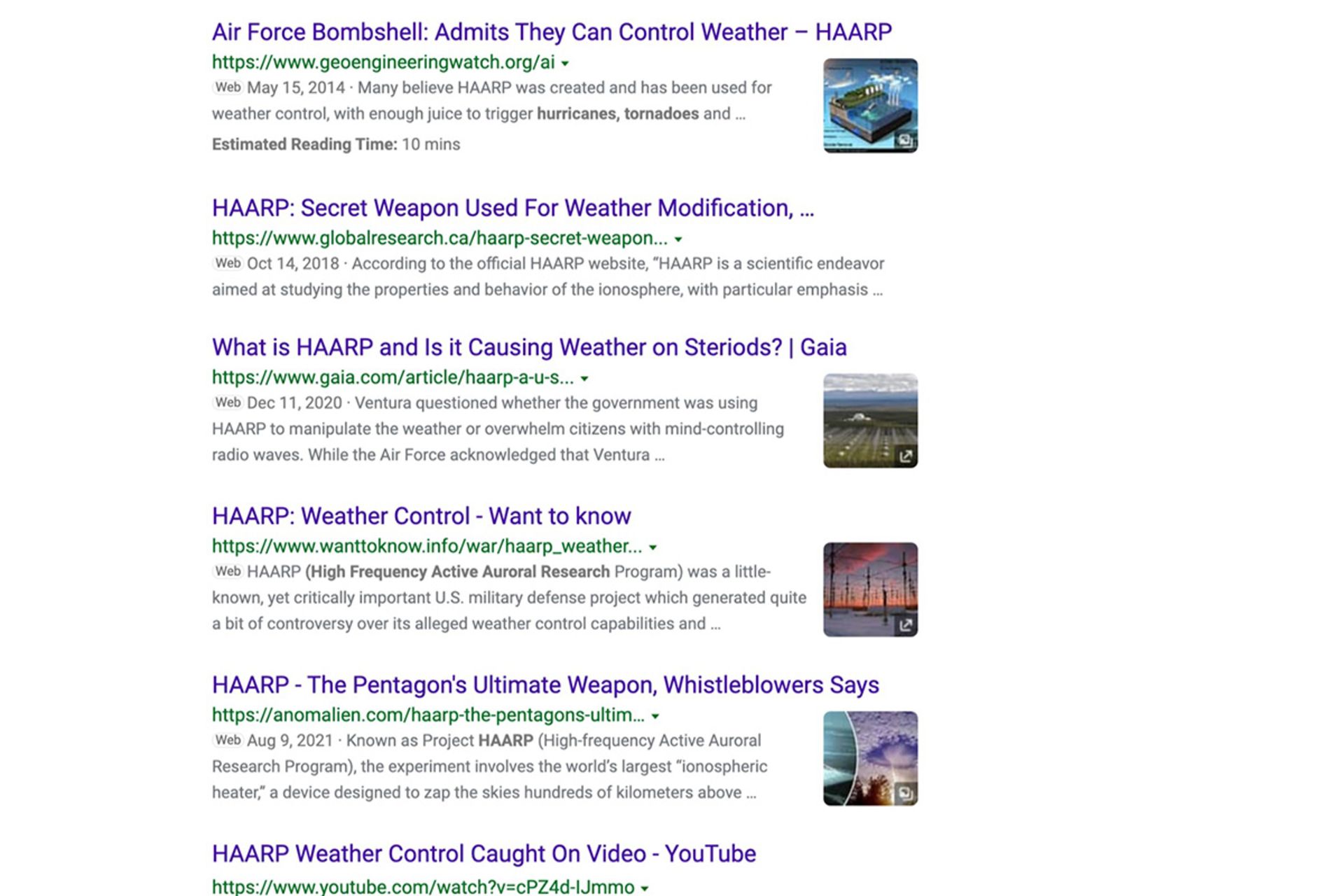Open 'HAARP: Weather Control - Want to know' link

point(421,516)
